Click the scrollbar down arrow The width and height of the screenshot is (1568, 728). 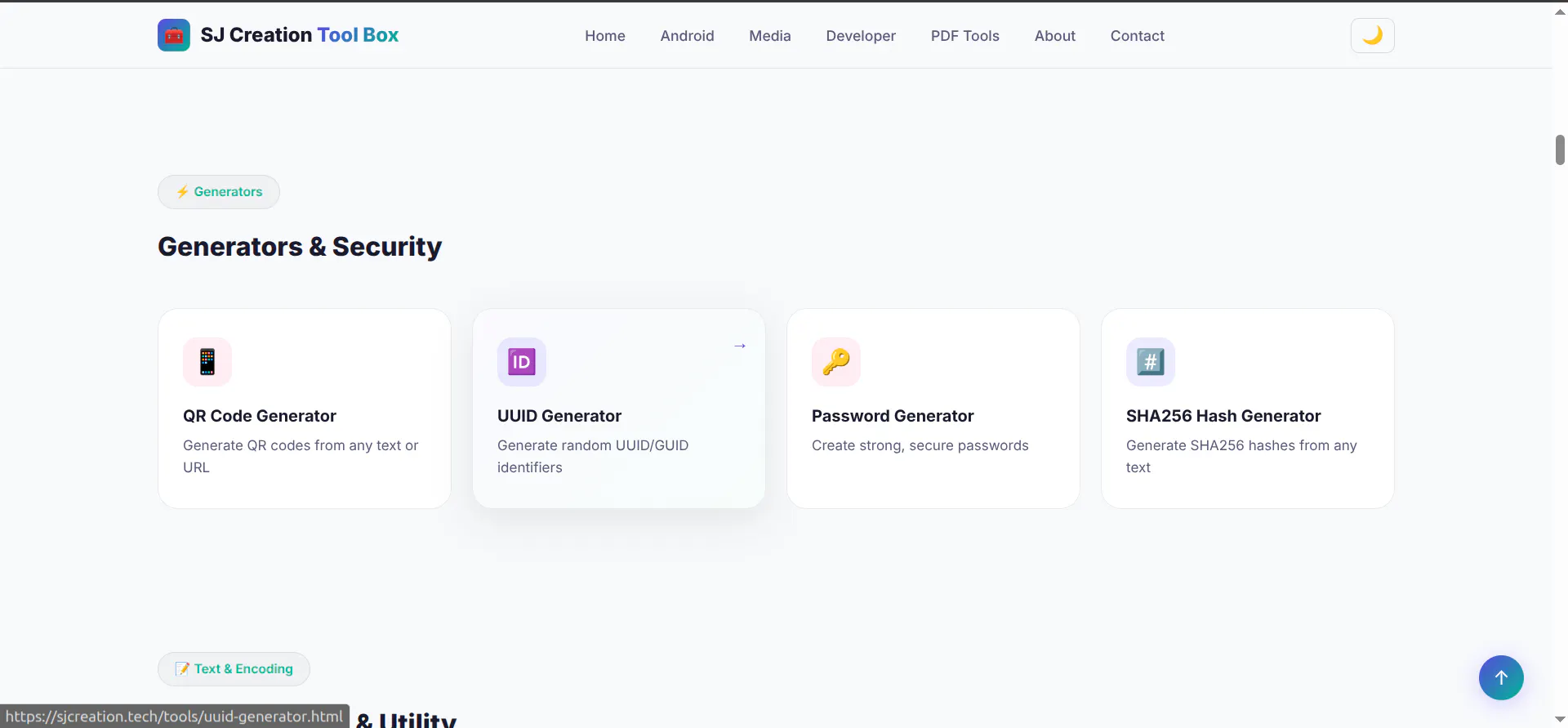[1560, 720]
